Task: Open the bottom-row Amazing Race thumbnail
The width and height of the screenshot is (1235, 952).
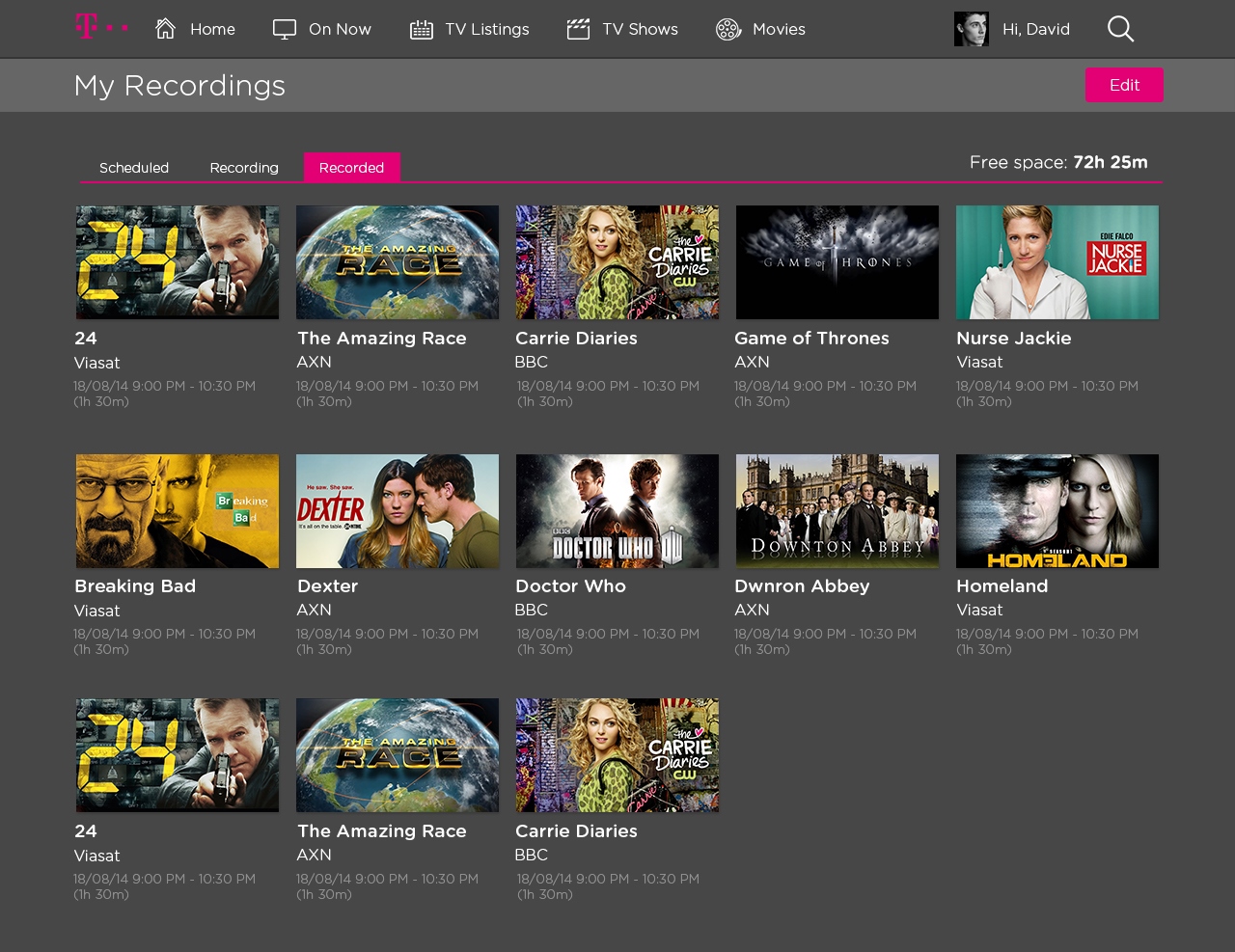Action: [398, 755]
